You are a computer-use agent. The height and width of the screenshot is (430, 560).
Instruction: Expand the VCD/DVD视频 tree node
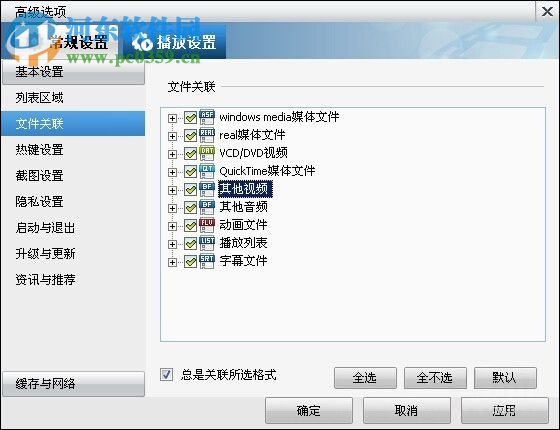click(172, 154)
